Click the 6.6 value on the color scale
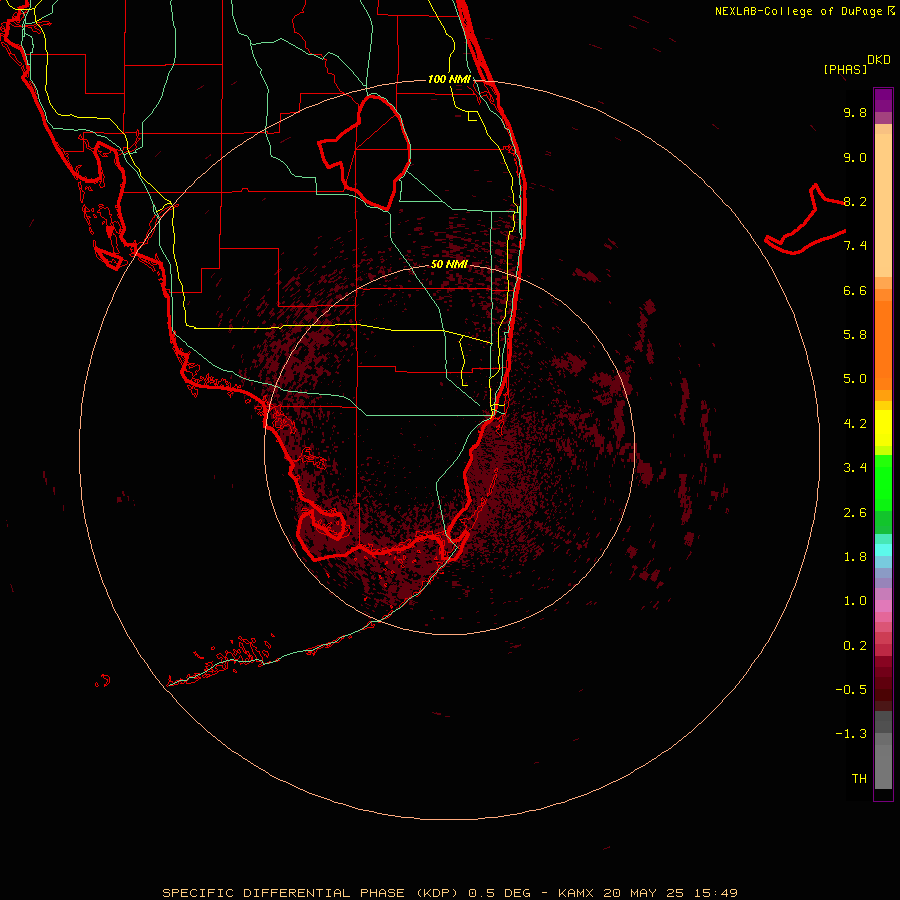Screen dimensions: 900x900 click(x=855, y=290)
